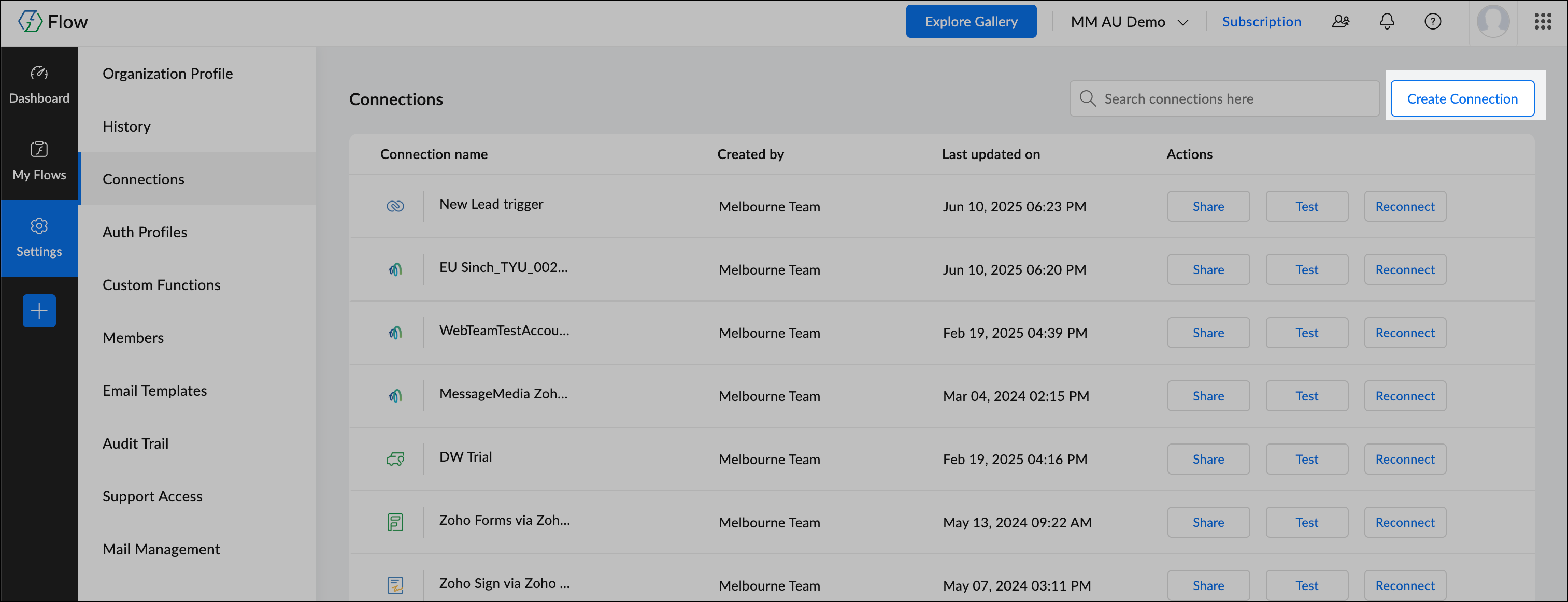Select Auth Profiles in the settings menu
Viewport: 1568px width, 602px height.
[145, 231]
